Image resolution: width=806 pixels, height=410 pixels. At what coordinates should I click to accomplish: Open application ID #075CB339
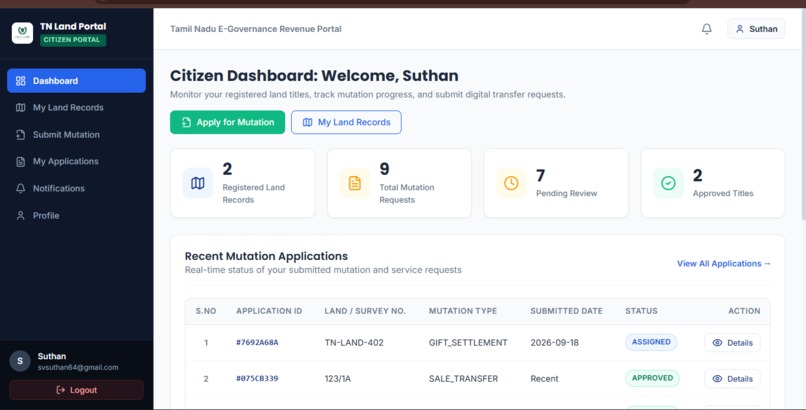[x=257, y=378]
